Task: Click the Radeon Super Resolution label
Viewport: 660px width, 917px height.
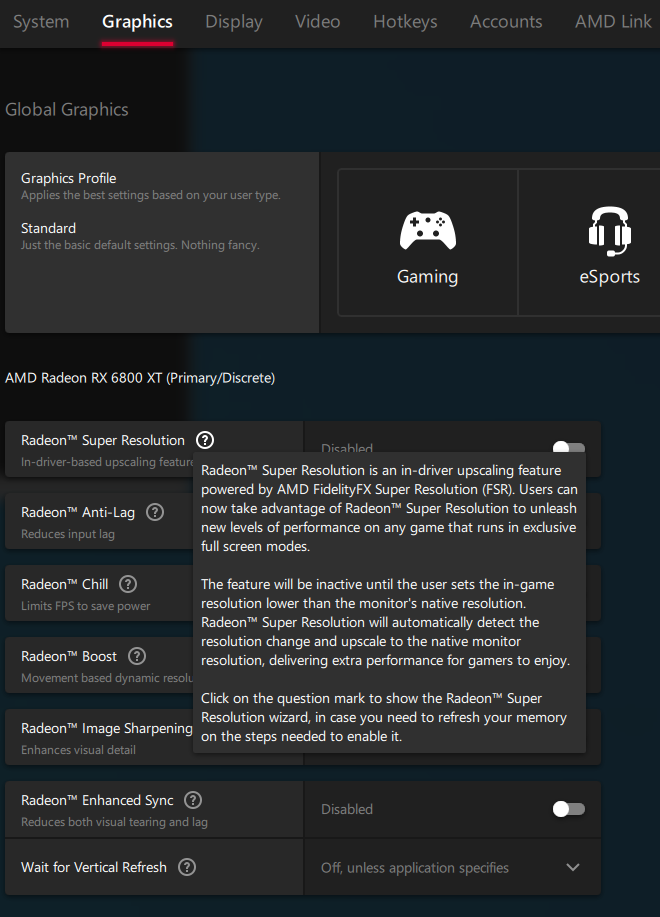Action: coord(103,440)
